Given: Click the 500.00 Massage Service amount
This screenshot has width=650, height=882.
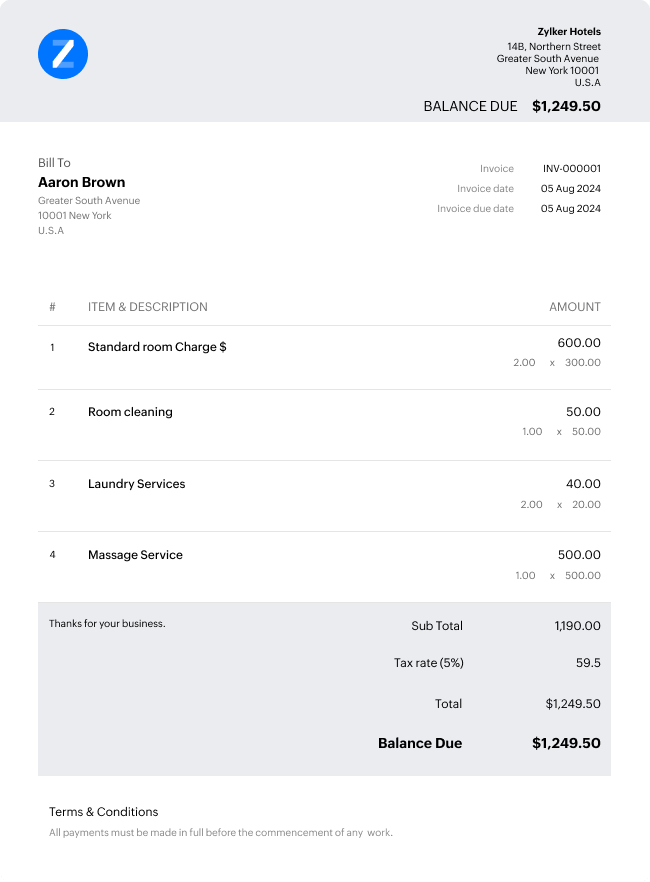Looking at the screenshot, I should 579,555.
